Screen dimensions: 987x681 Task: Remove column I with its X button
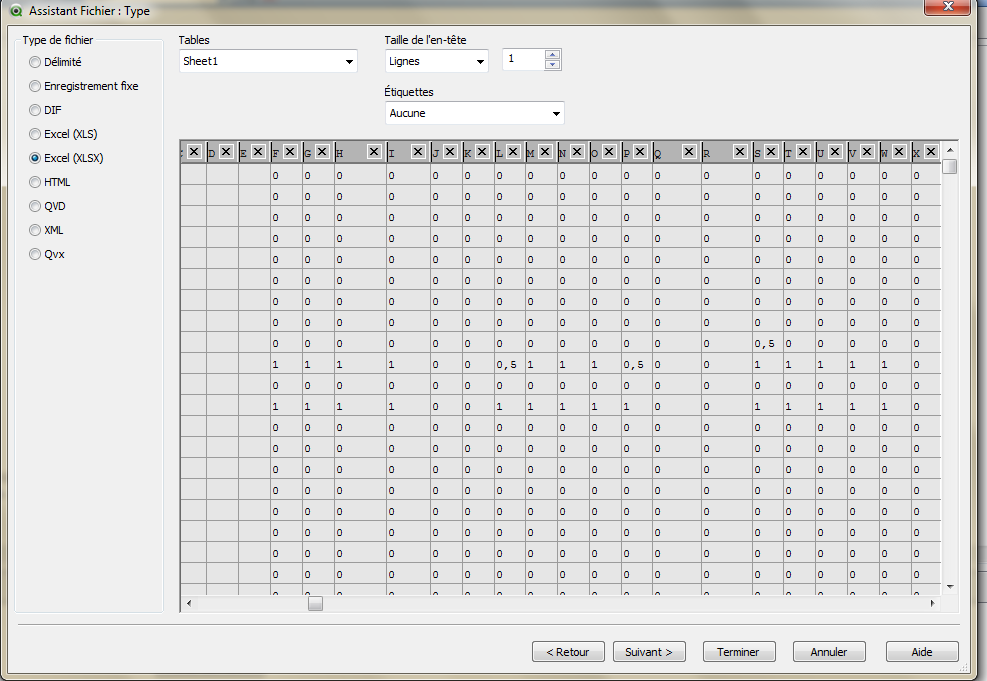click(x=418, y=152)
